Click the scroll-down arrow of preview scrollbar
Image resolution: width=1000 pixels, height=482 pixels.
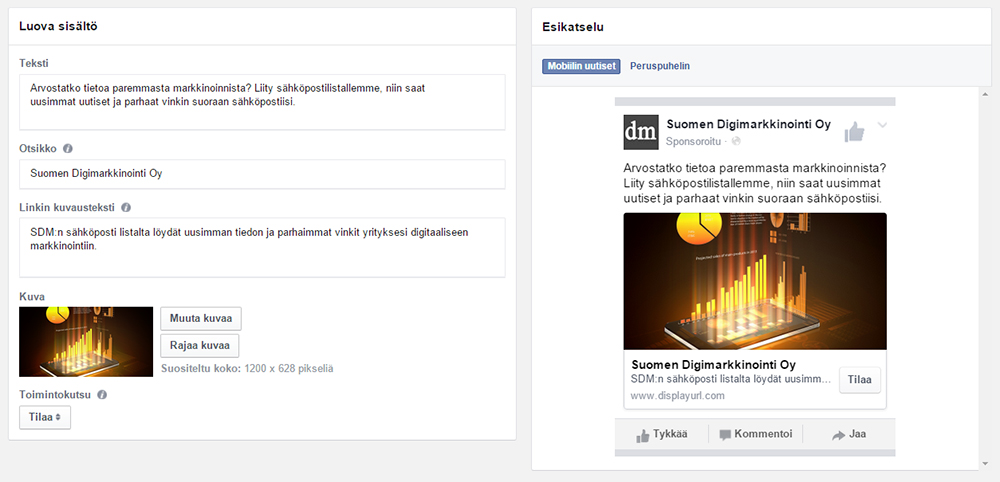(x=983, y=464)
